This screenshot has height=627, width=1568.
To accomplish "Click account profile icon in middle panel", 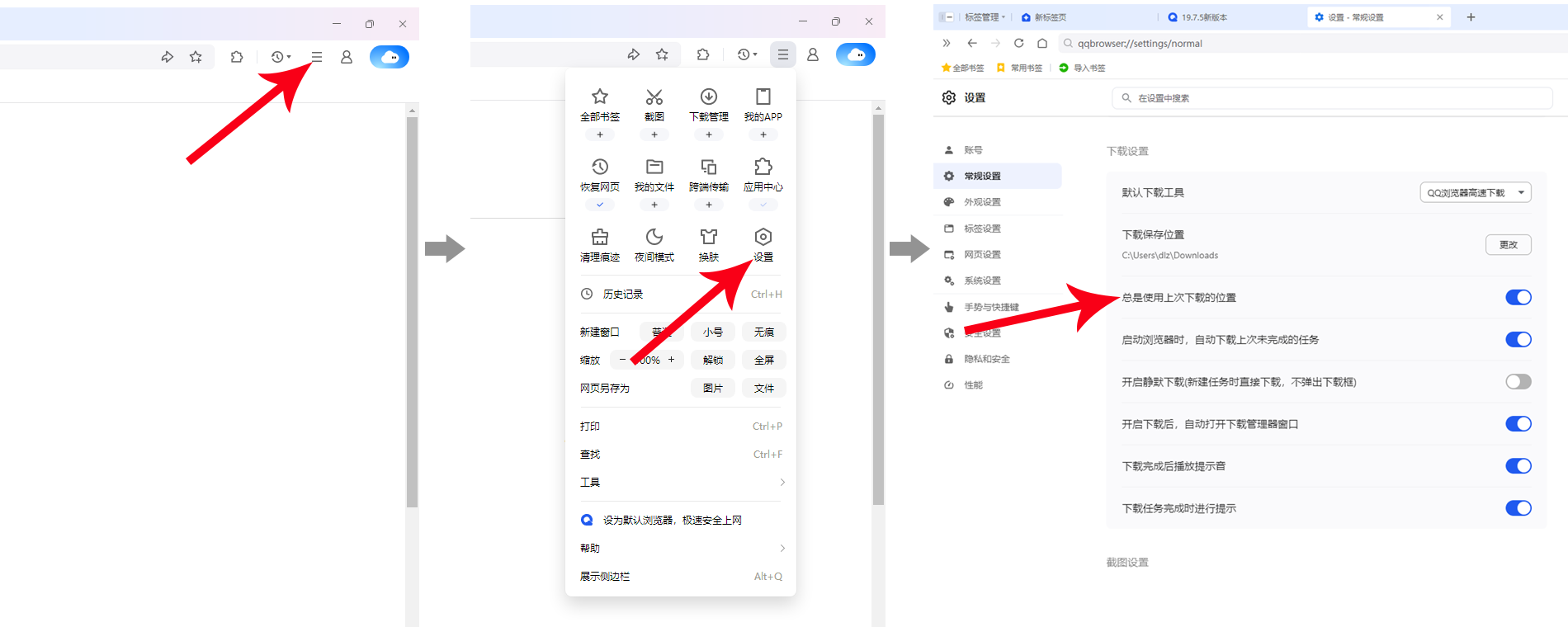I will (813, 54).
